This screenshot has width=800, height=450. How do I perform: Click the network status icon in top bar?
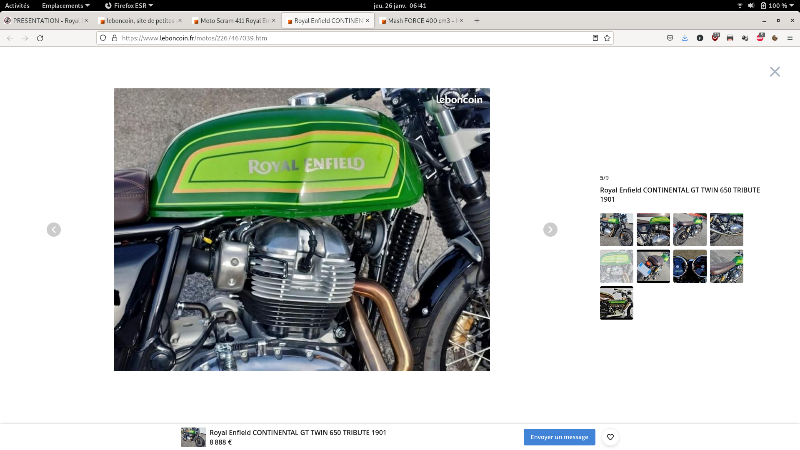click(740, 6)
